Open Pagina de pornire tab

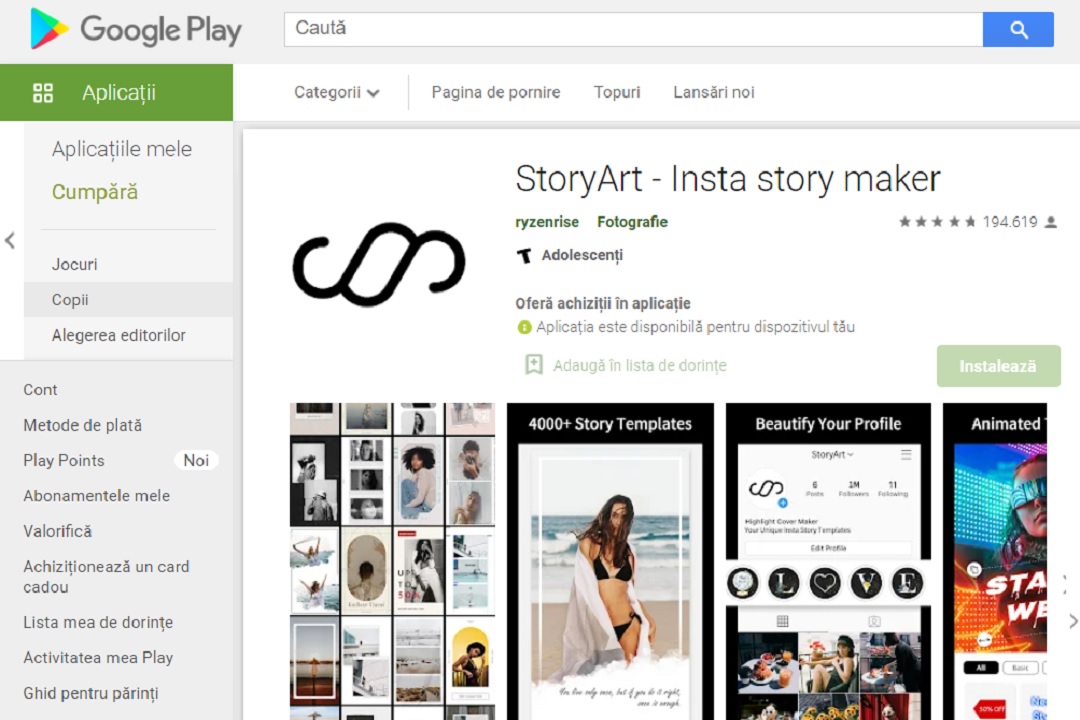[496, 92]
